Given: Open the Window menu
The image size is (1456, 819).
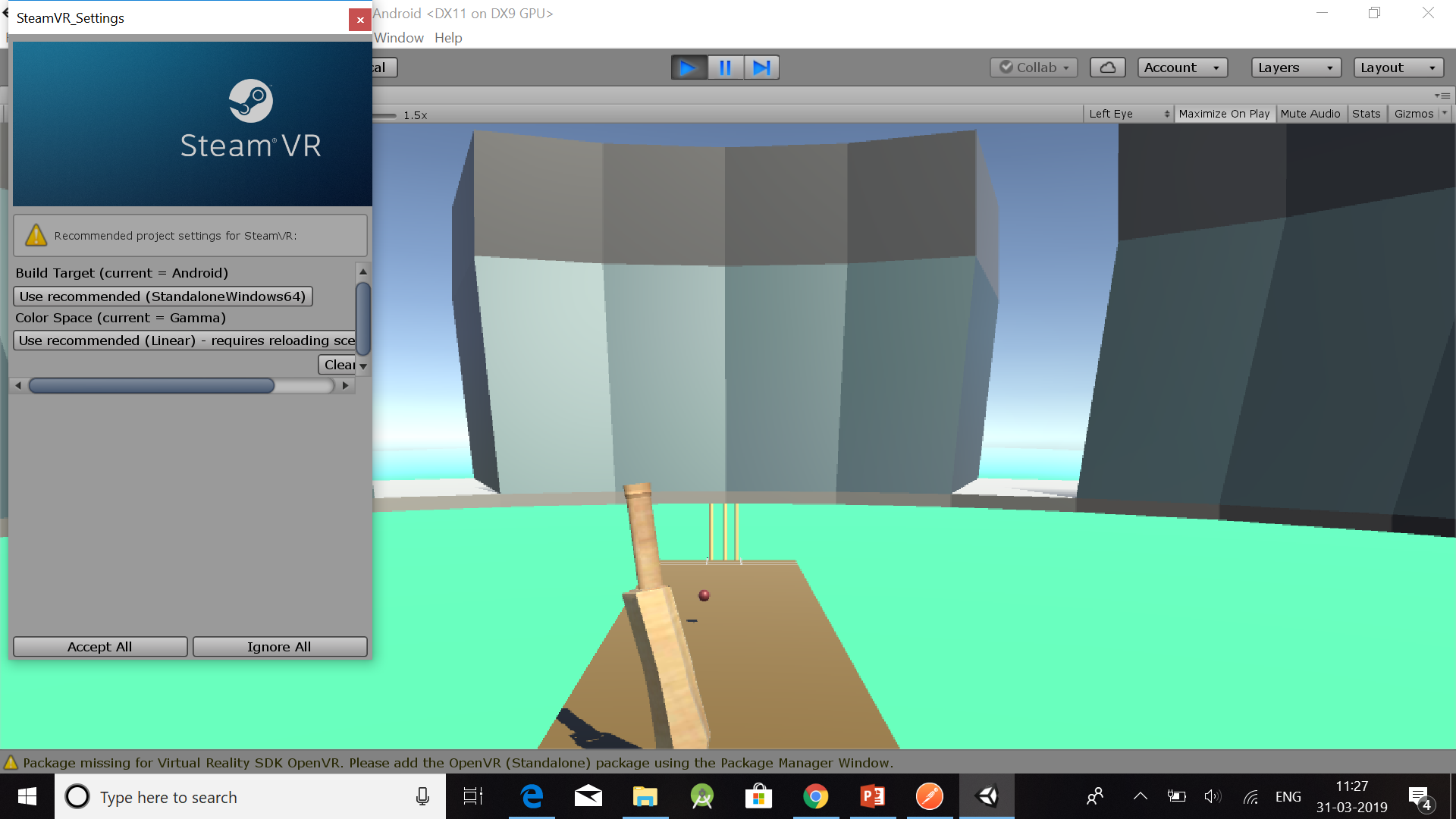Looking at the screenshot, I should tap(399, 38).
